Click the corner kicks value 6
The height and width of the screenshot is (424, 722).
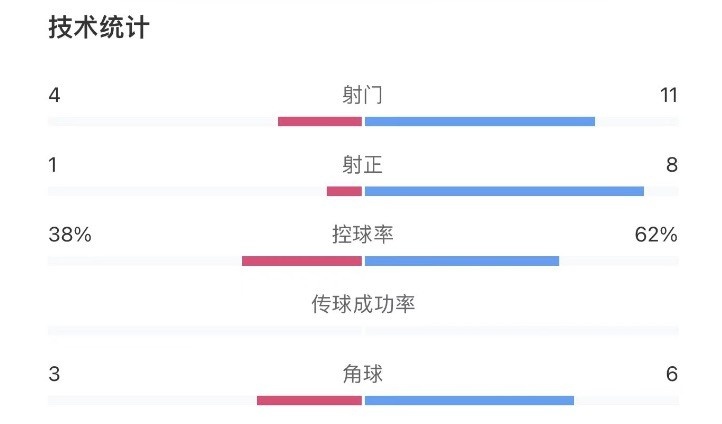(672, 374)
